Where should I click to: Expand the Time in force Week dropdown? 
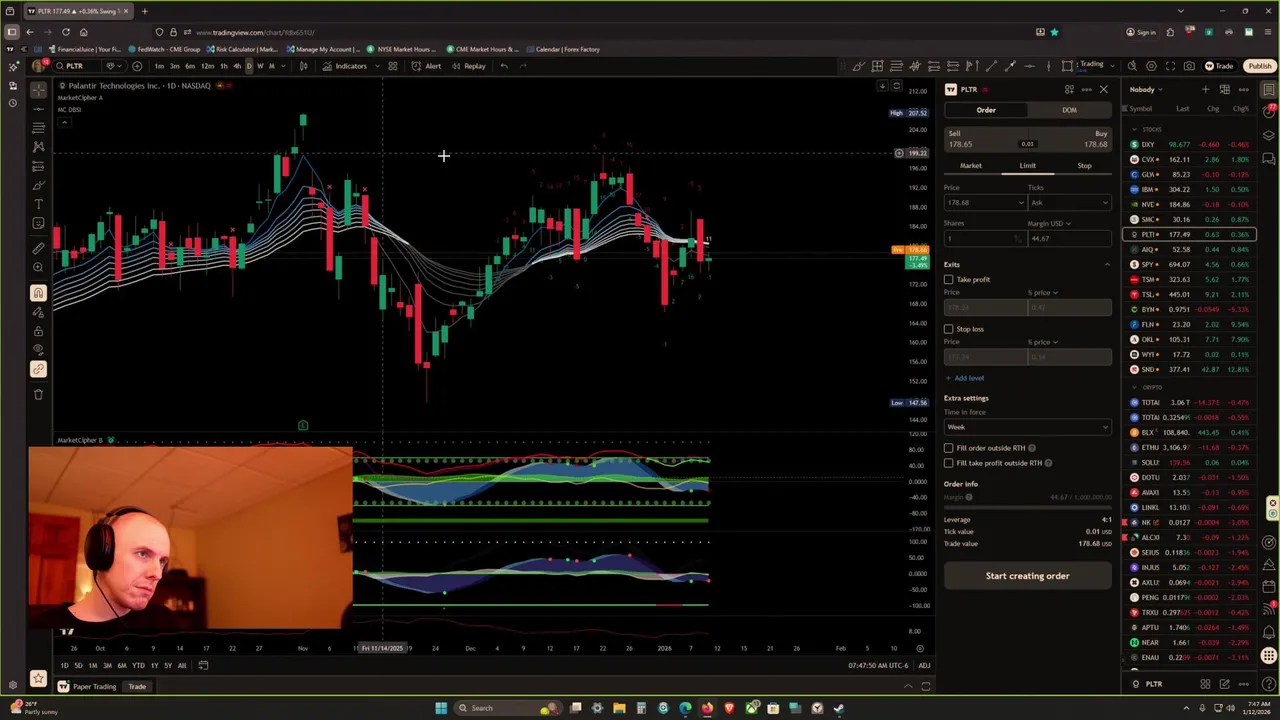pyautogui.click(x=1027, y=427)
